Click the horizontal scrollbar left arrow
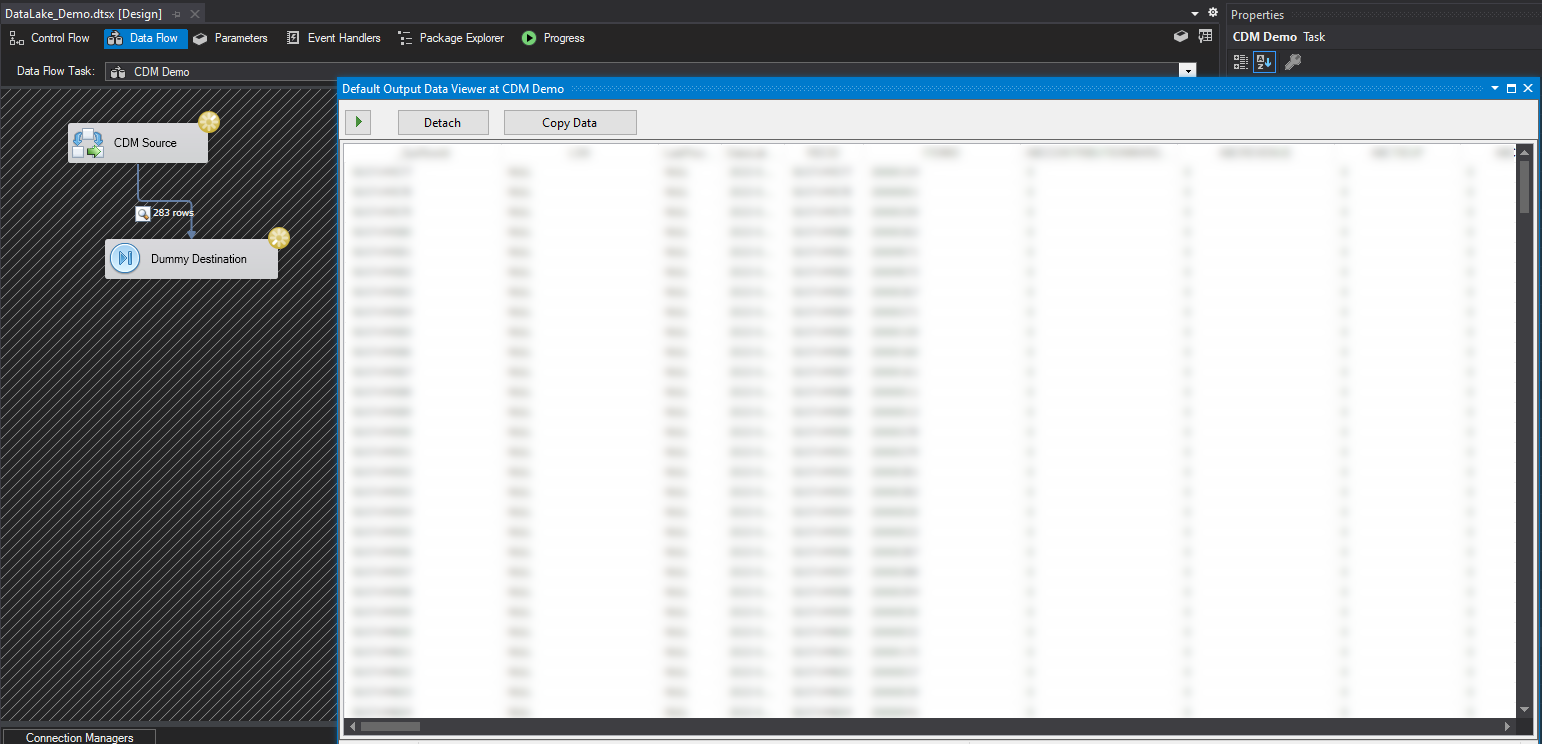The image size is (1542, 744). coord(352,727)
